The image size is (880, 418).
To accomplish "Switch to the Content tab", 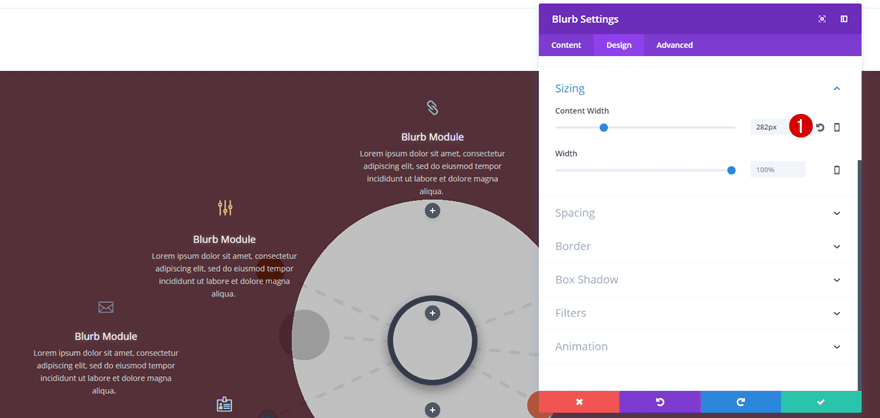I will [x=566, y=45].
